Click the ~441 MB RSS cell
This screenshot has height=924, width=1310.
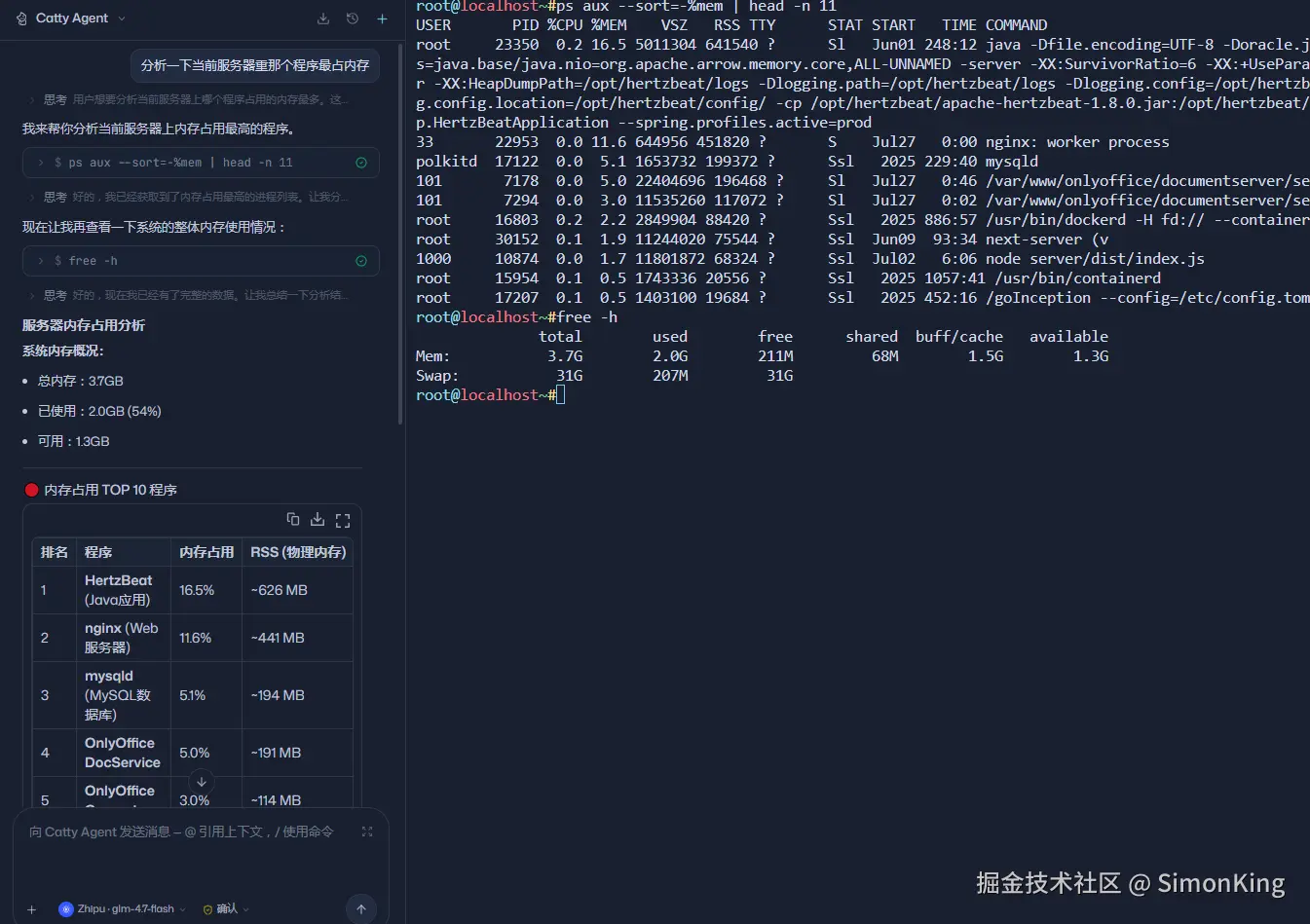(x=298, y=638)
